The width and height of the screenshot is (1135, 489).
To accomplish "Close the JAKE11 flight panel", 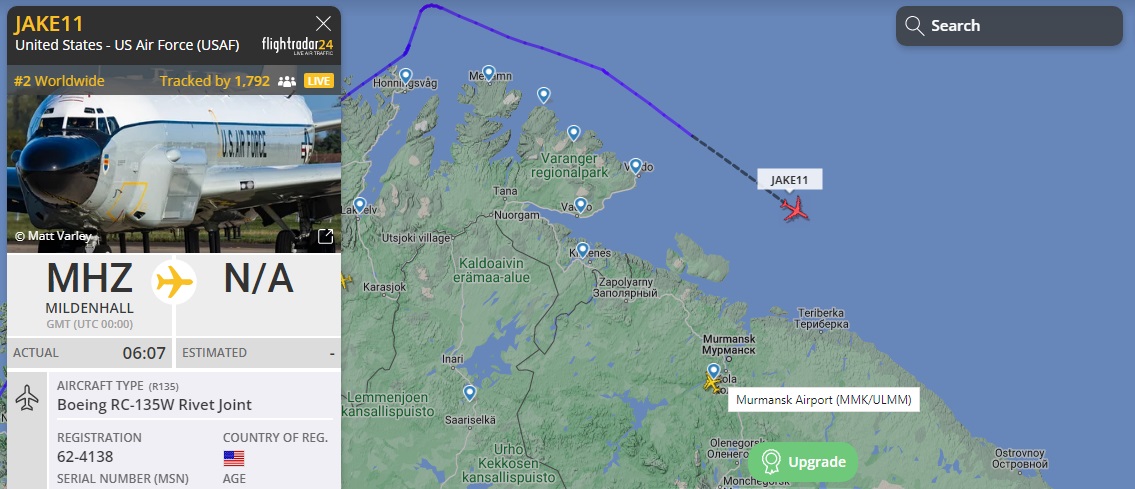I will click(324, 23).
